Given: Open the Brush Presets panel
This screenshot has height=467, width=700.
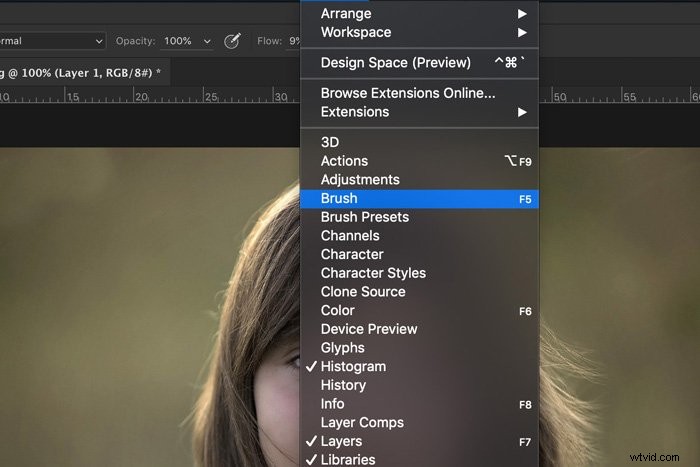Looking at the screenshot, I should (x=419, y=217).
